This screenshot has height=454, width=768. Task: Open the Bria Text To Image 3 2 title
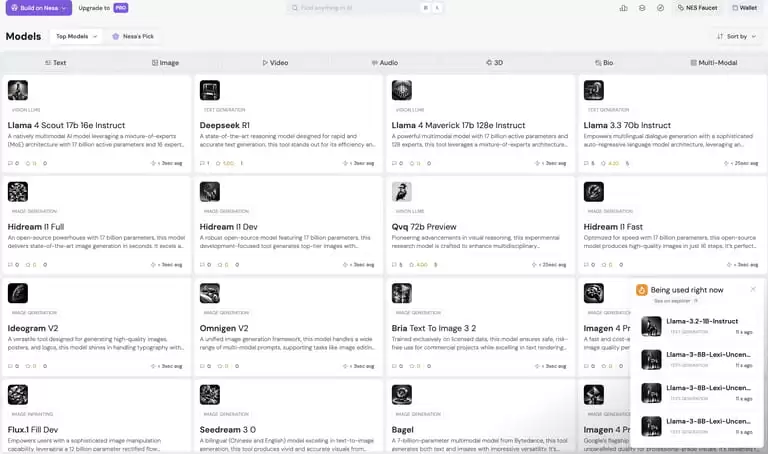[x=433, y=328]
